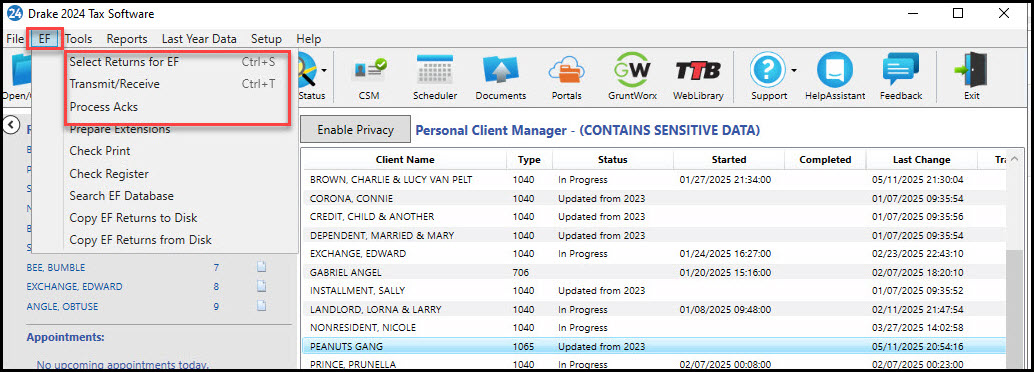Click the client list vertical scrollbar thumb
Viewport: 1034px width, 372px height.
pos(1014,310)
